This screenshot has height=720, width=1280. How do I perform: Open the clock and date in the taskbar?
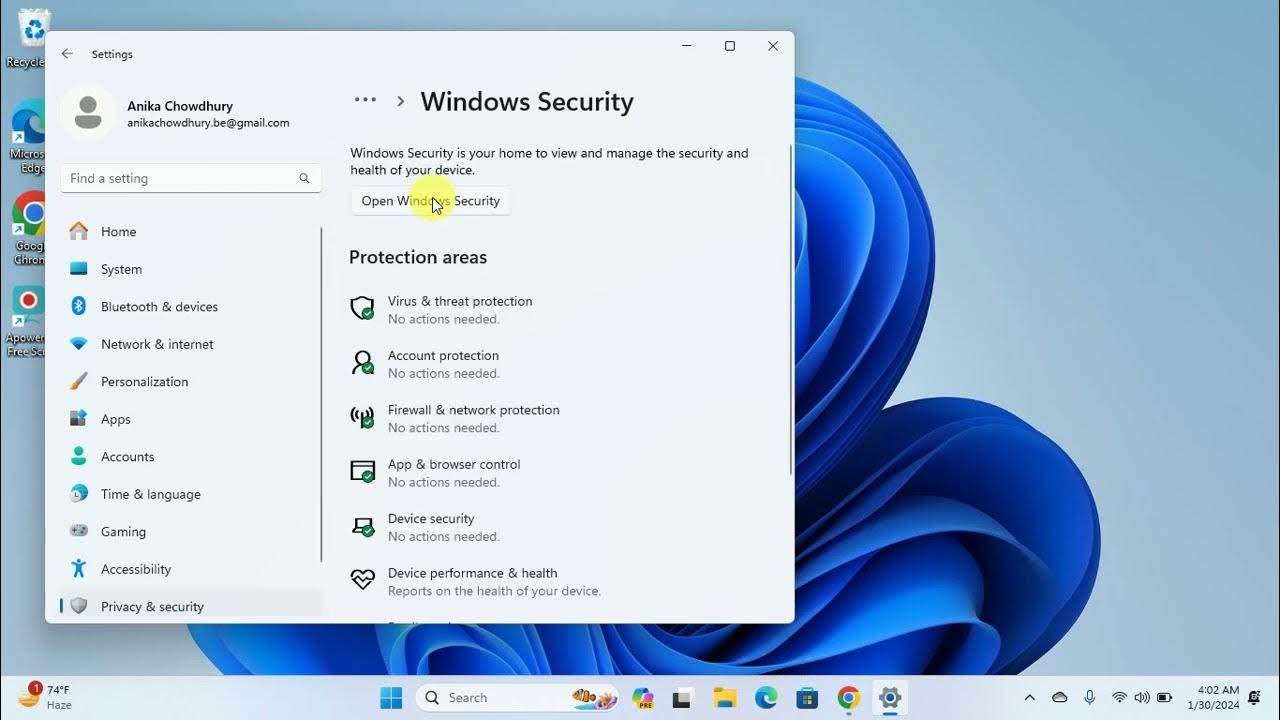[1213, 697]
